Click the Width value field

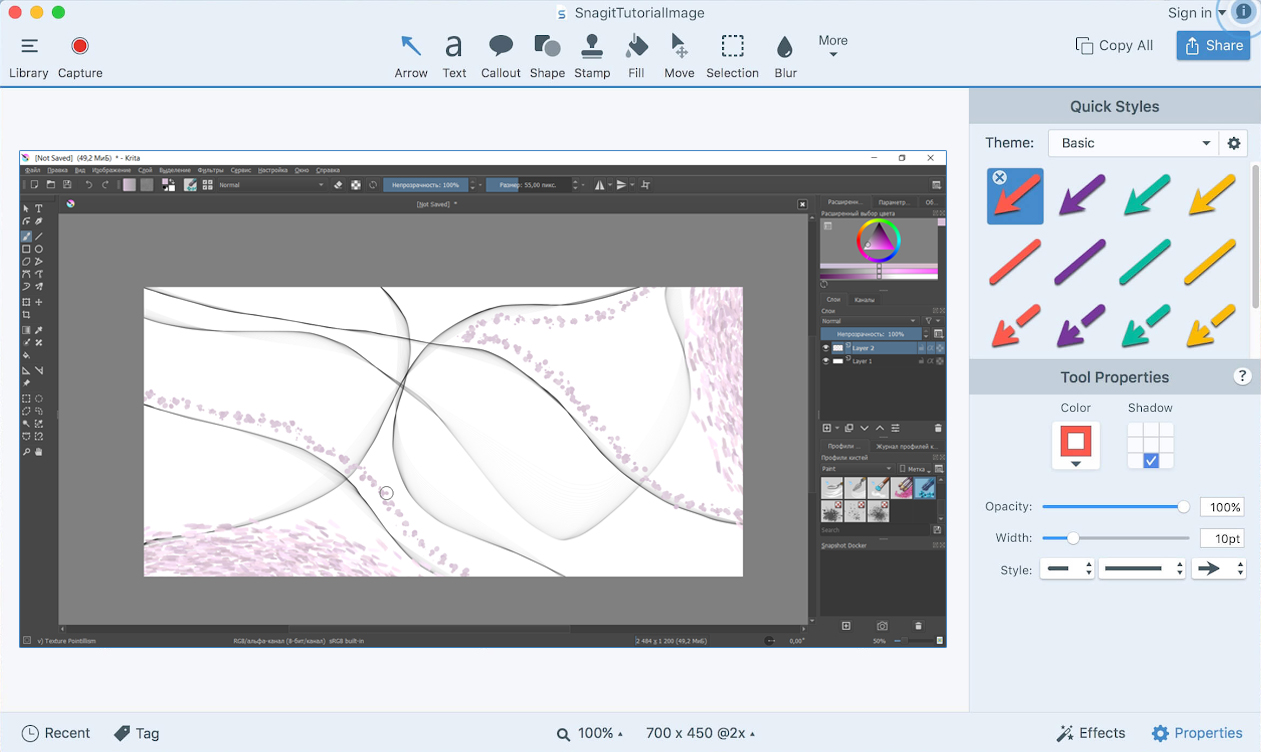pyautogui.click(x=1222, y=538)
